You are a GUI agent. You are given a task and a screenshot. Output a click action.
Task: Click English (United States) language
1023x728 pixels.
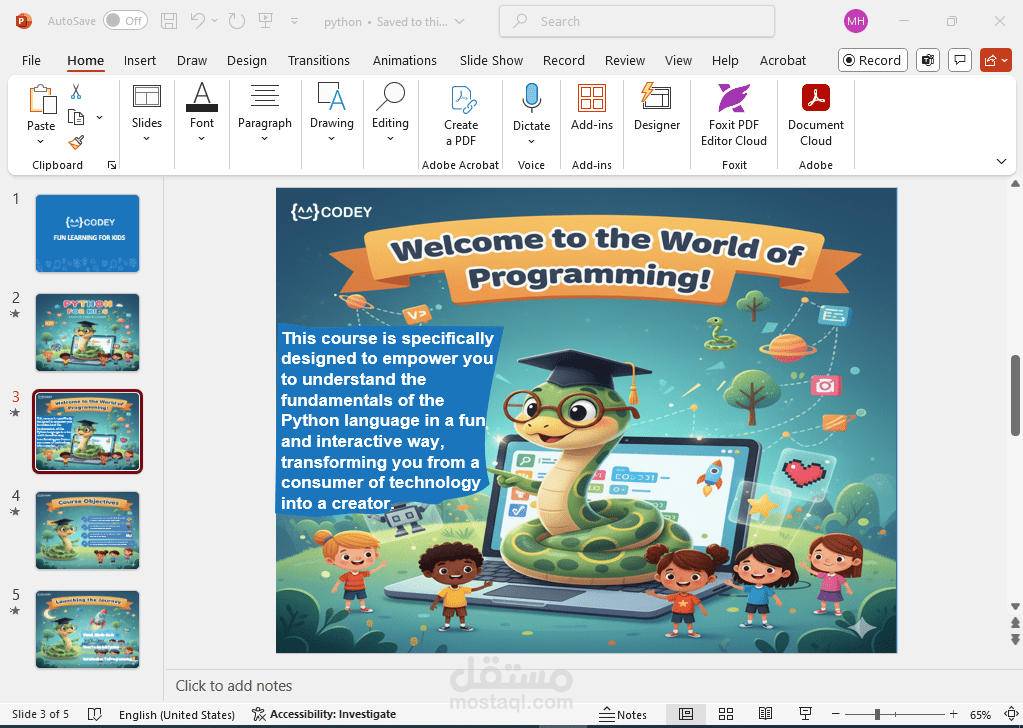pos(177,714)
